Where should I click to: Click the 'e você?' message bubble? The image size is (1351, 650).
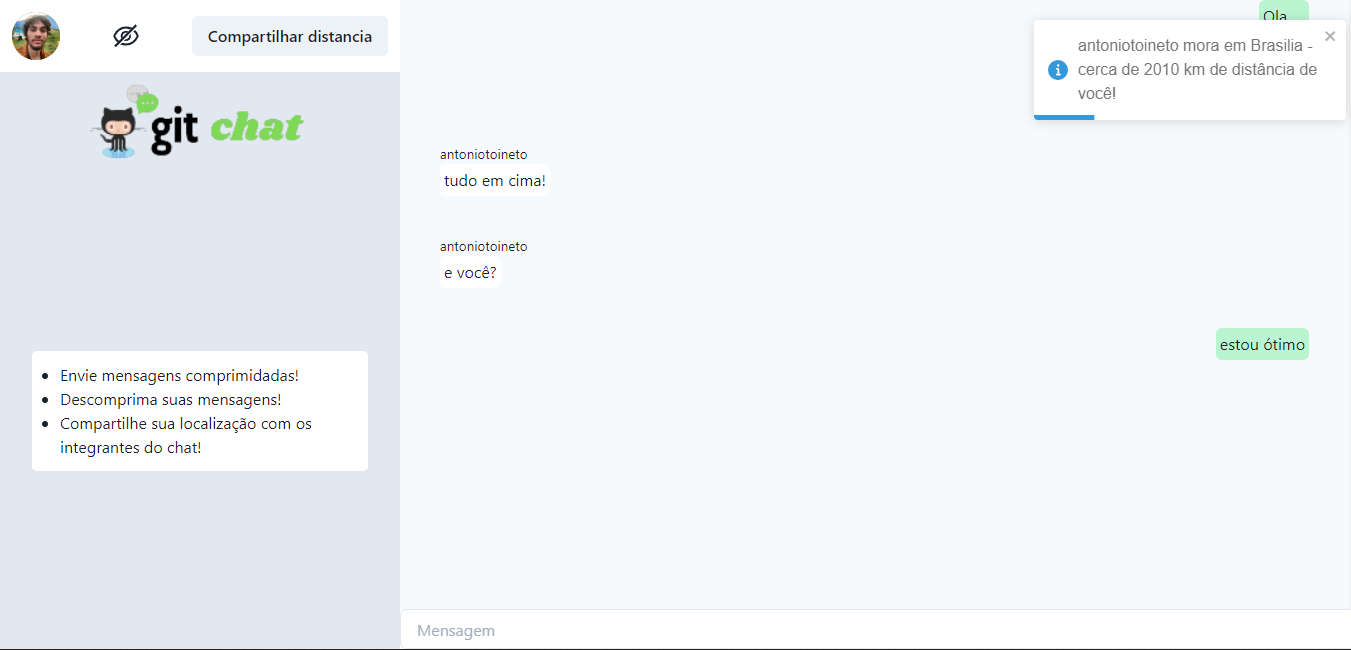point(470,272)
